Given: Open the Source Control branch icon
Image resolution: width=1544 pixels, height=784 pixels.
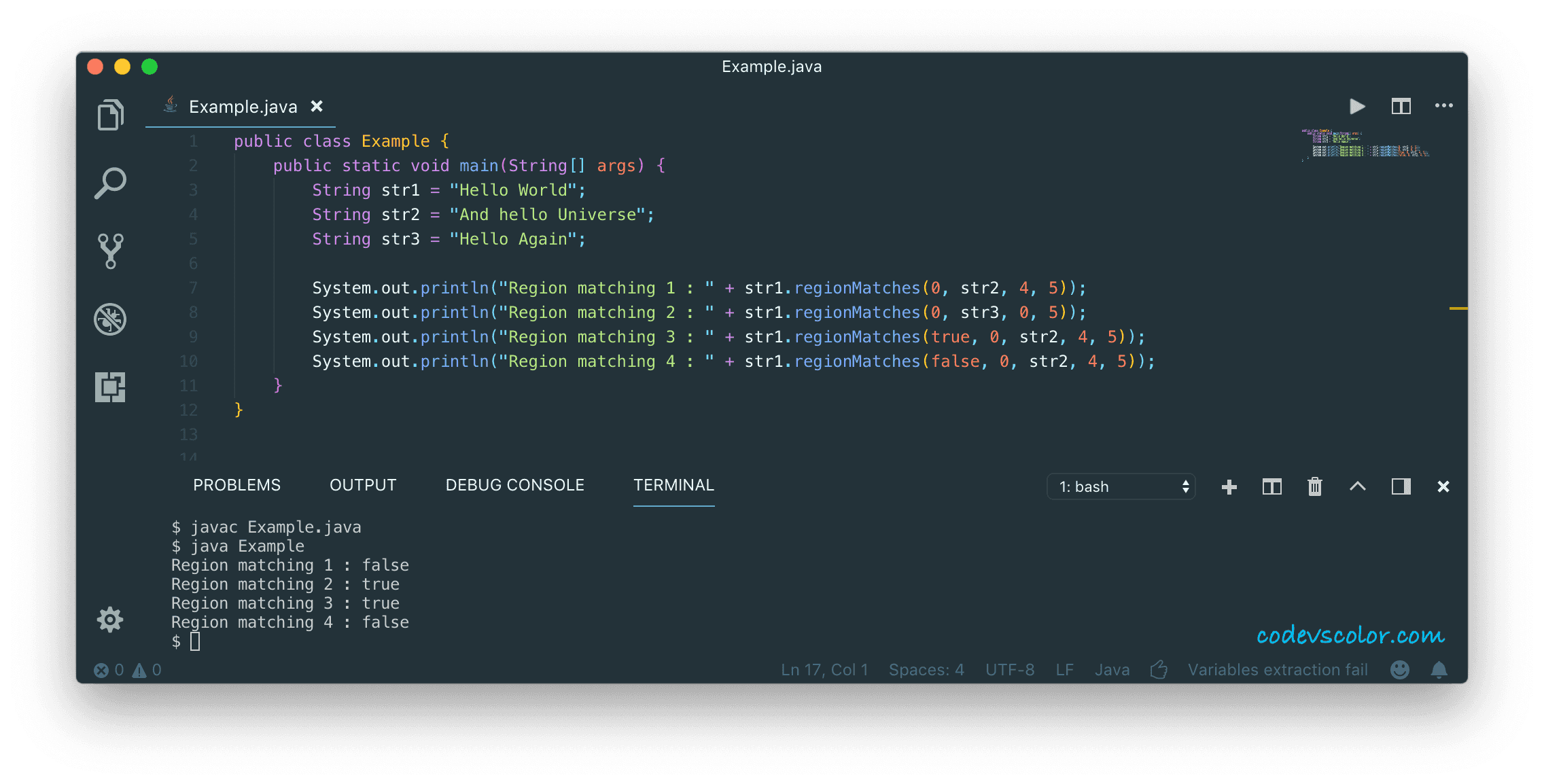Looking at the screenshot, I should tap(110, 251).
